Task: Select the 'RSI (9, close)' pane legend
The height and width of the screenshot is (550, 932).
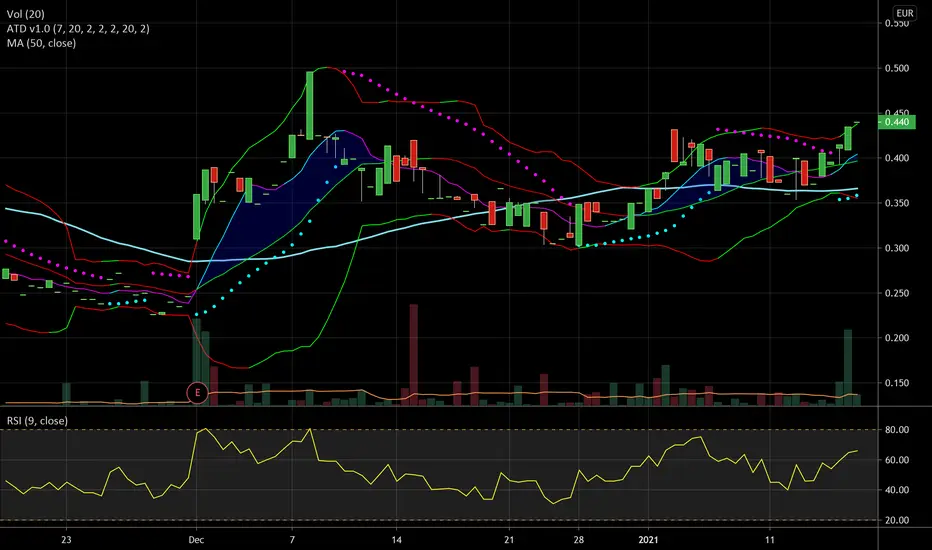Action: tap(37, 420)
